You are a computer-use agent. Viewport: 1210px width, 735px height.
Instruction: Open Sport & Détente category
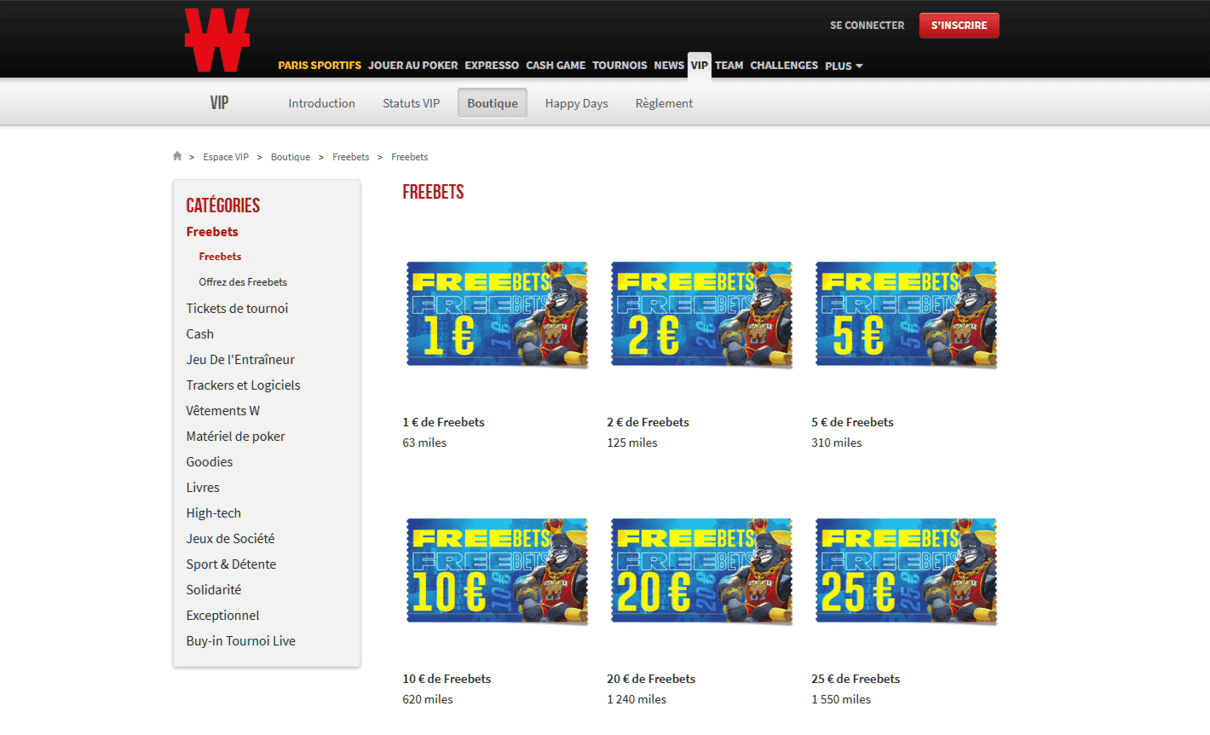pyautogui.click(x=231, y=564)
